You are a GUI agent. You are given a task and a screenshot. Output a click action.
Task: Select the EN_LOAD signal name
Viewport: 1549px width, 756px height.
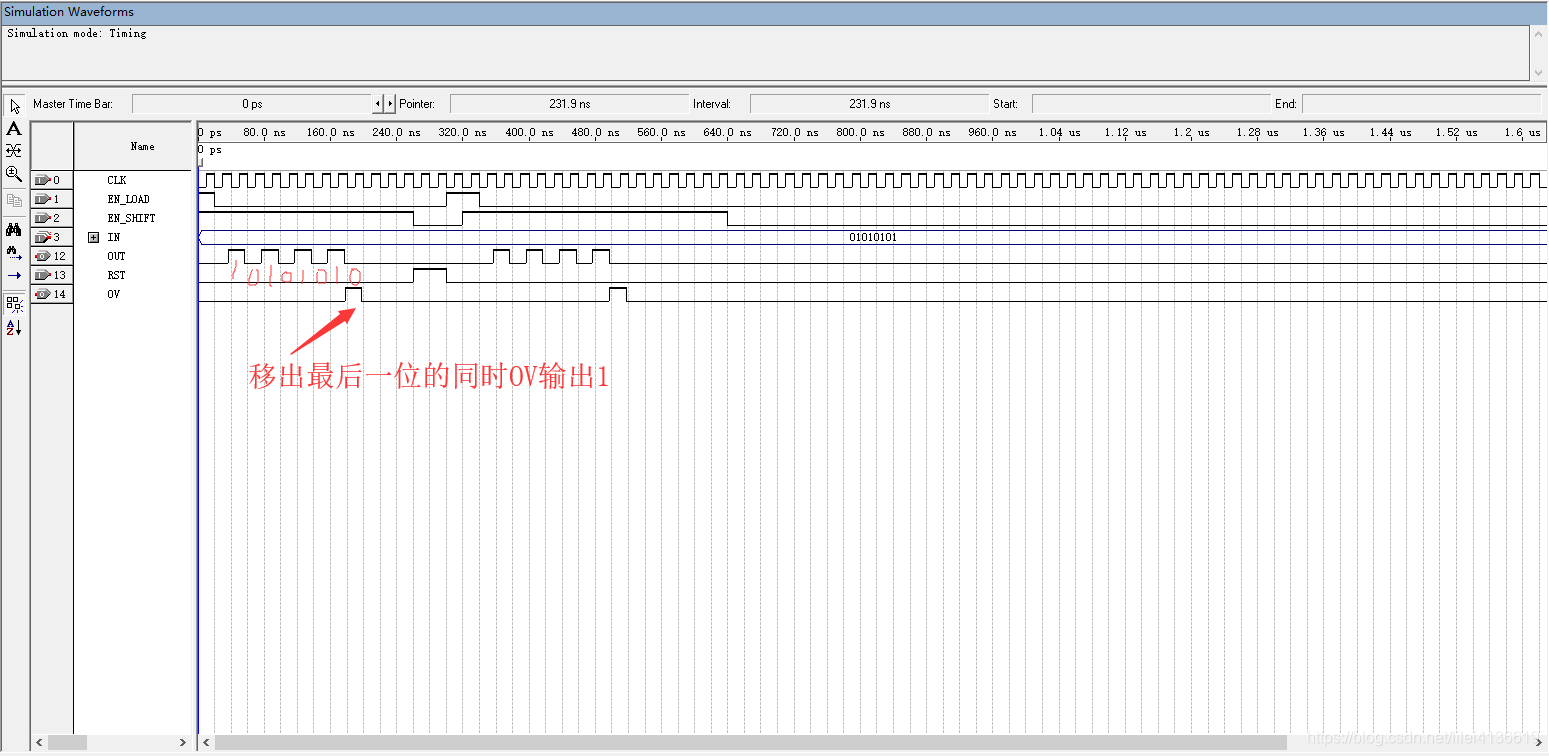click(128, 199)
